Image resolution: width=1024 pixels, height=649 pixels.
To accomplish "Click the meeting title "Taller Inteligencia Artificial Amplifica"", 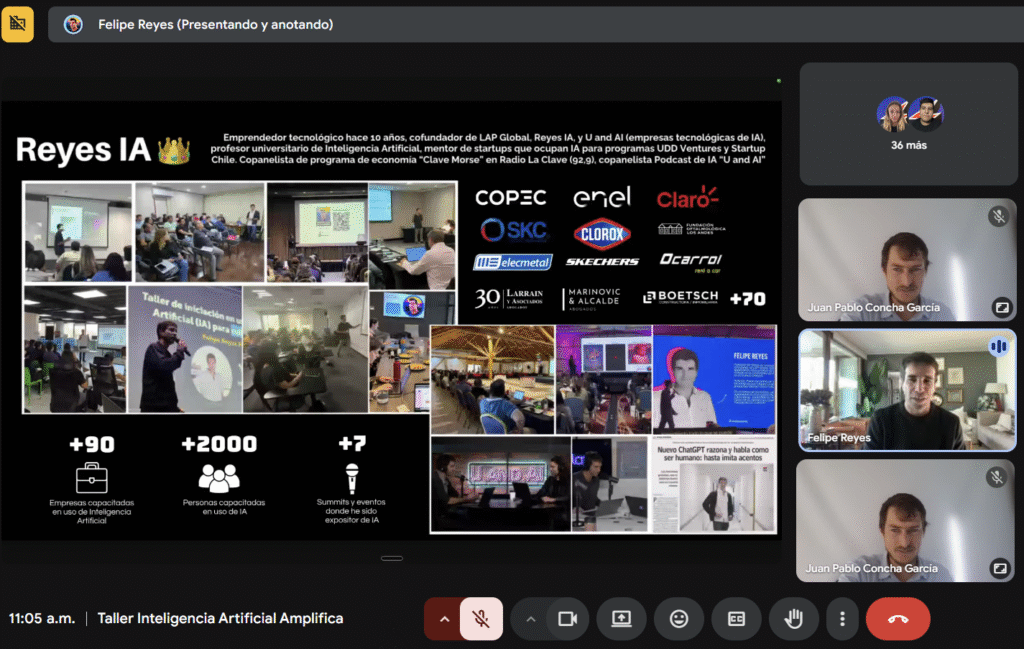I will click(x=220, y=619).
